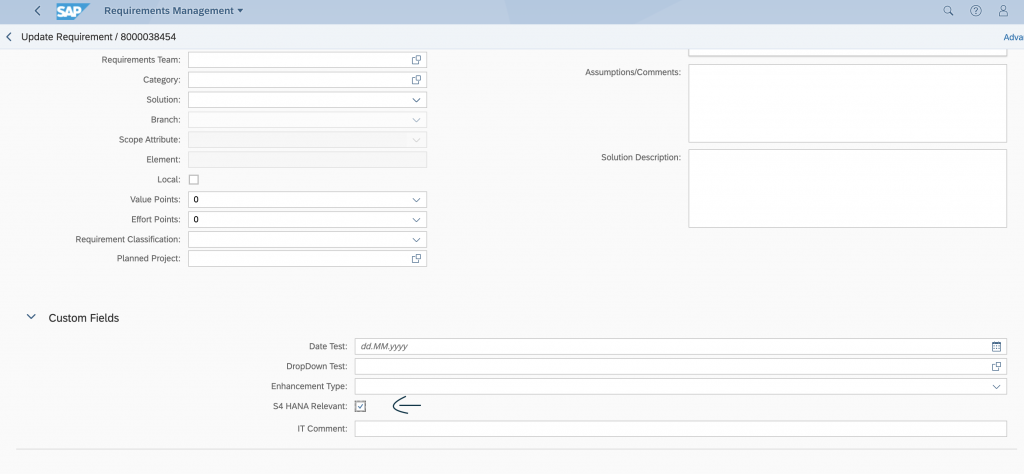Screen dimensions: 1024x474
Task: Open the Date Test calendar picker
Action: (996, 347)
